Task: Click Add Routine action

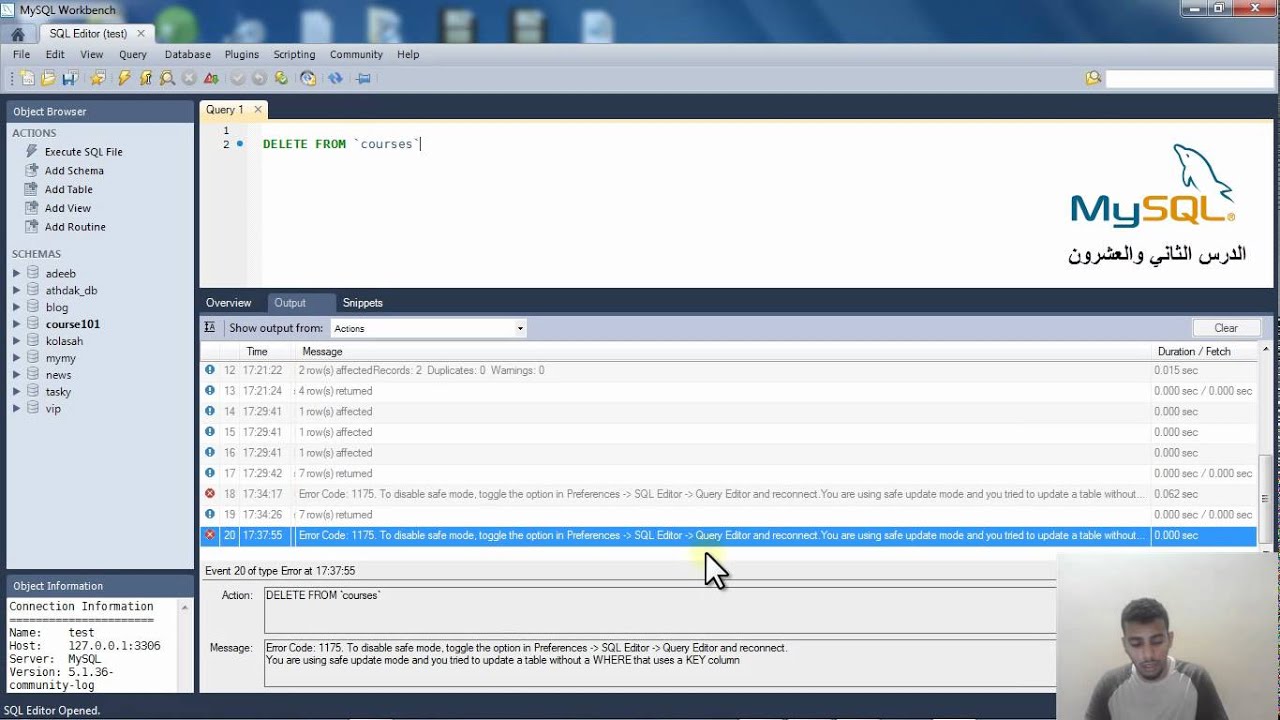Action: pyautogui.click(x=75, y=227)
